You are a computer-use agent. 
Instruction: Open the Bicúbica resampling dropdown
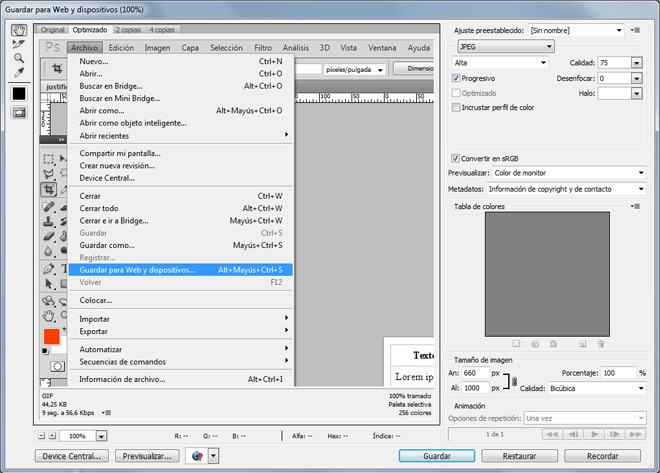point(597,388)
